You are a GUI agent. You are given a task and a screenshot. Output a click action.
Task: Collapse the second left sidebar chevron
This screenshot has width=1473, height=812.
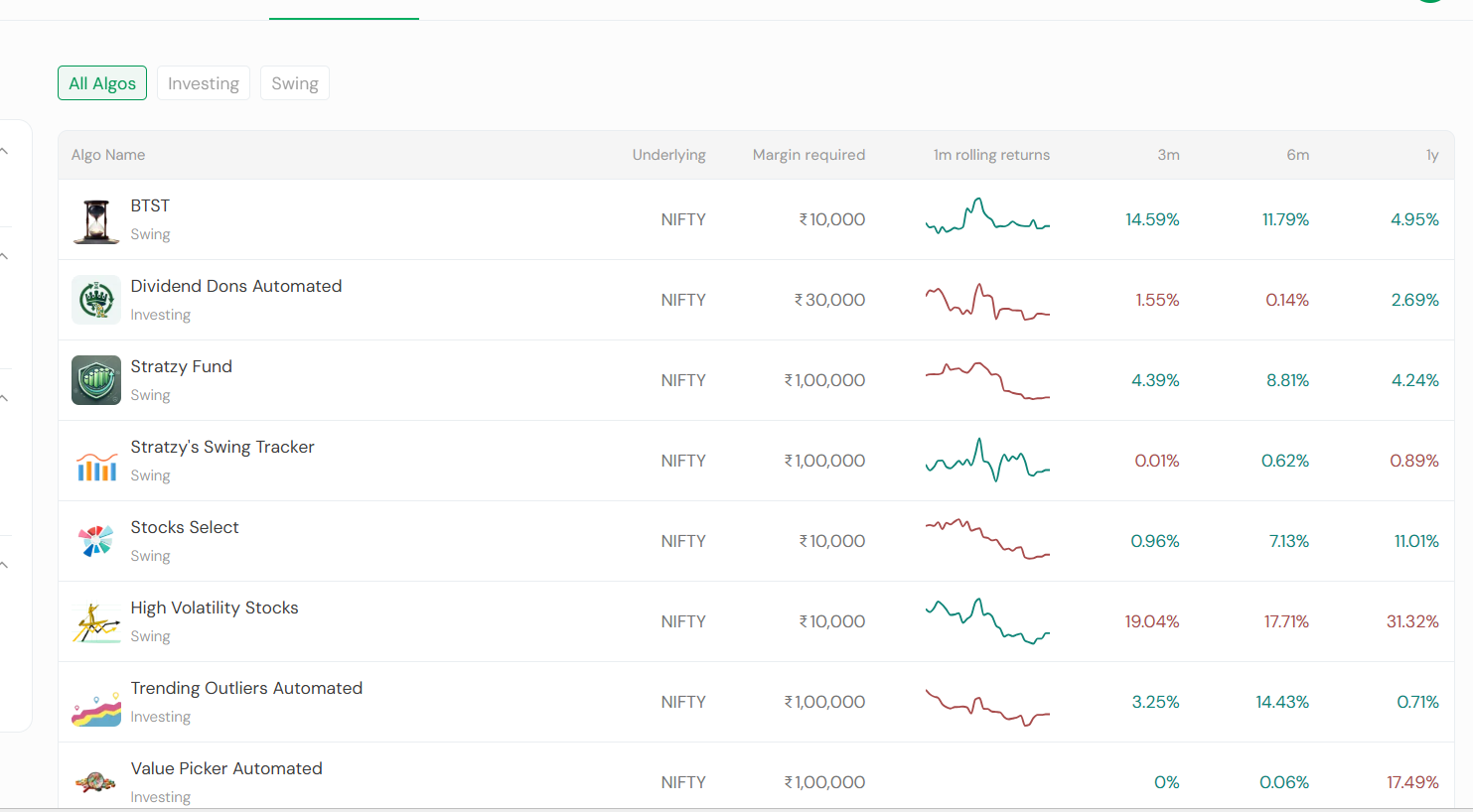[x=5, y=257]
